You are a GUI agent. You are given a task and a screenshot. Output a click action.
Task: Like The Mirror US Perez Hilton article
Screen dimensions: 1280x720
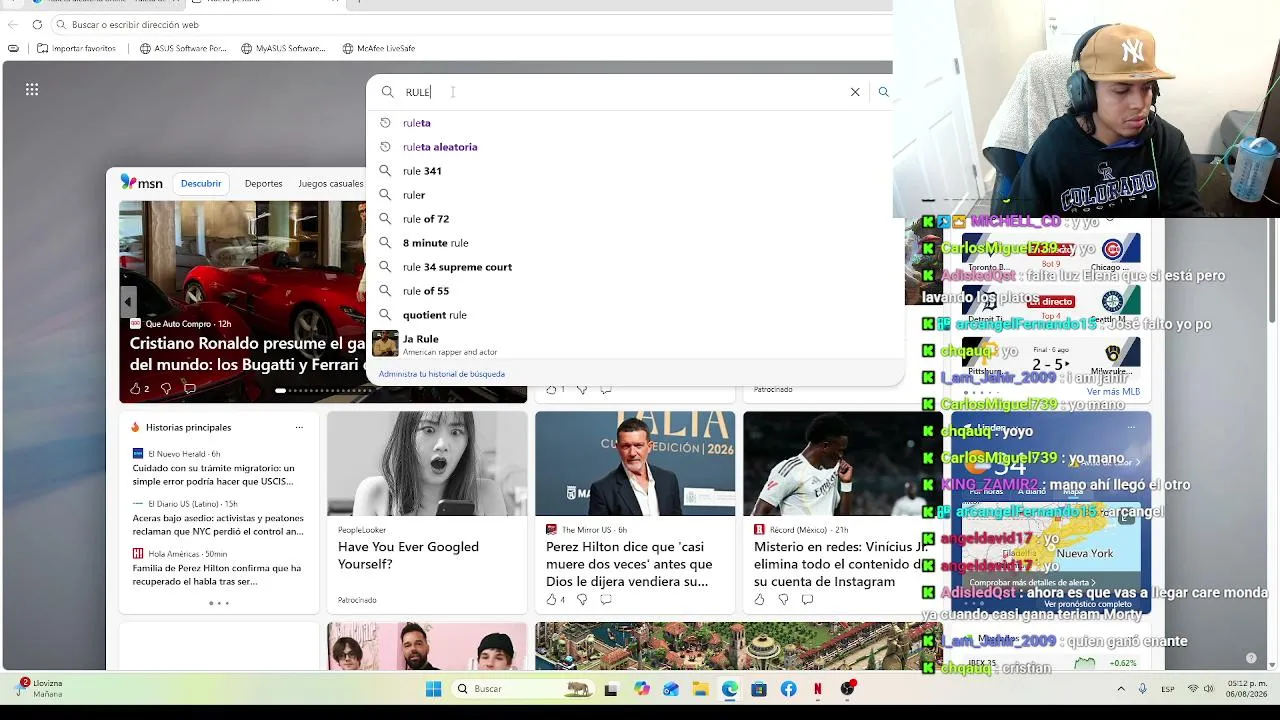551,600
